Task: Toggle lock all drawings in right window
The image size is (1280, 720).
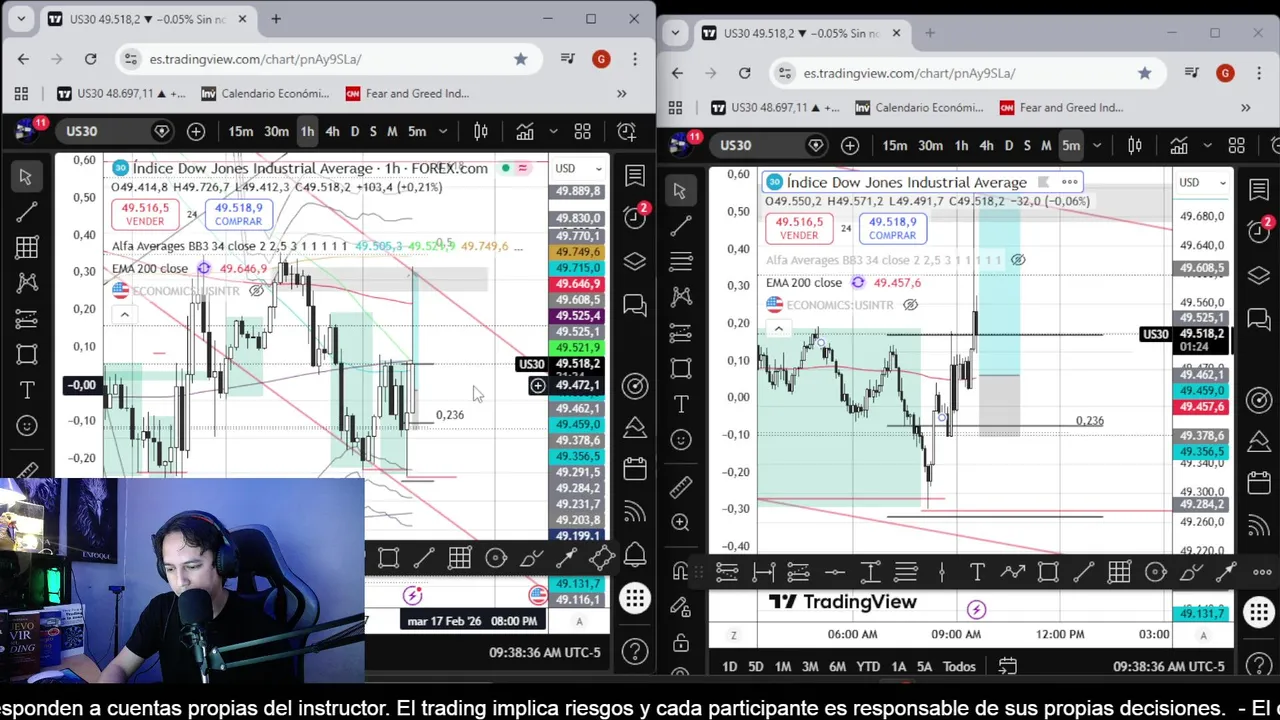Action: tap(680, 642)
